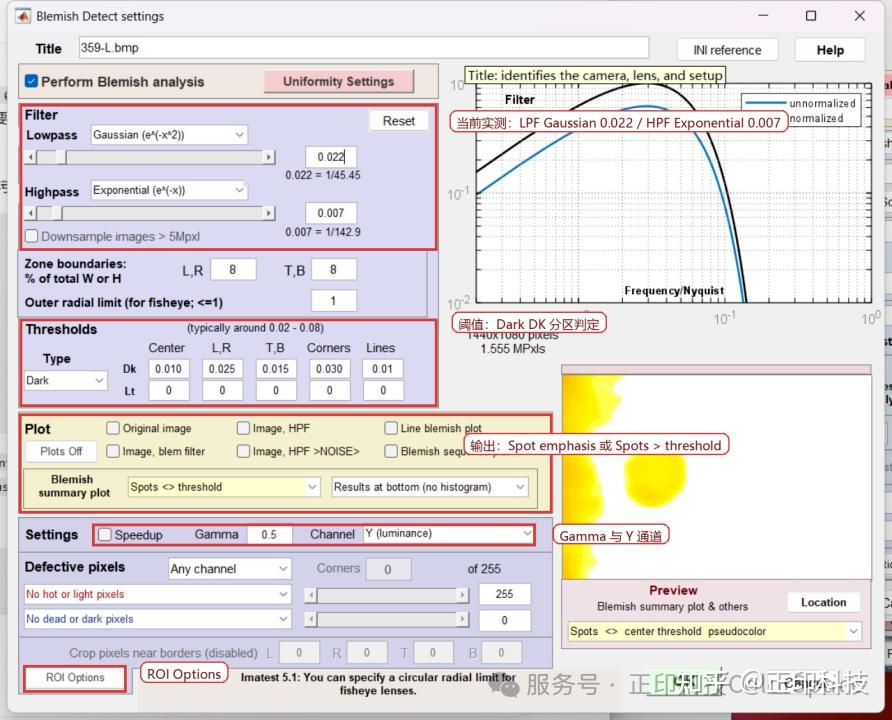
Task: Click preview Location button
Action: (x=823, y=602)
